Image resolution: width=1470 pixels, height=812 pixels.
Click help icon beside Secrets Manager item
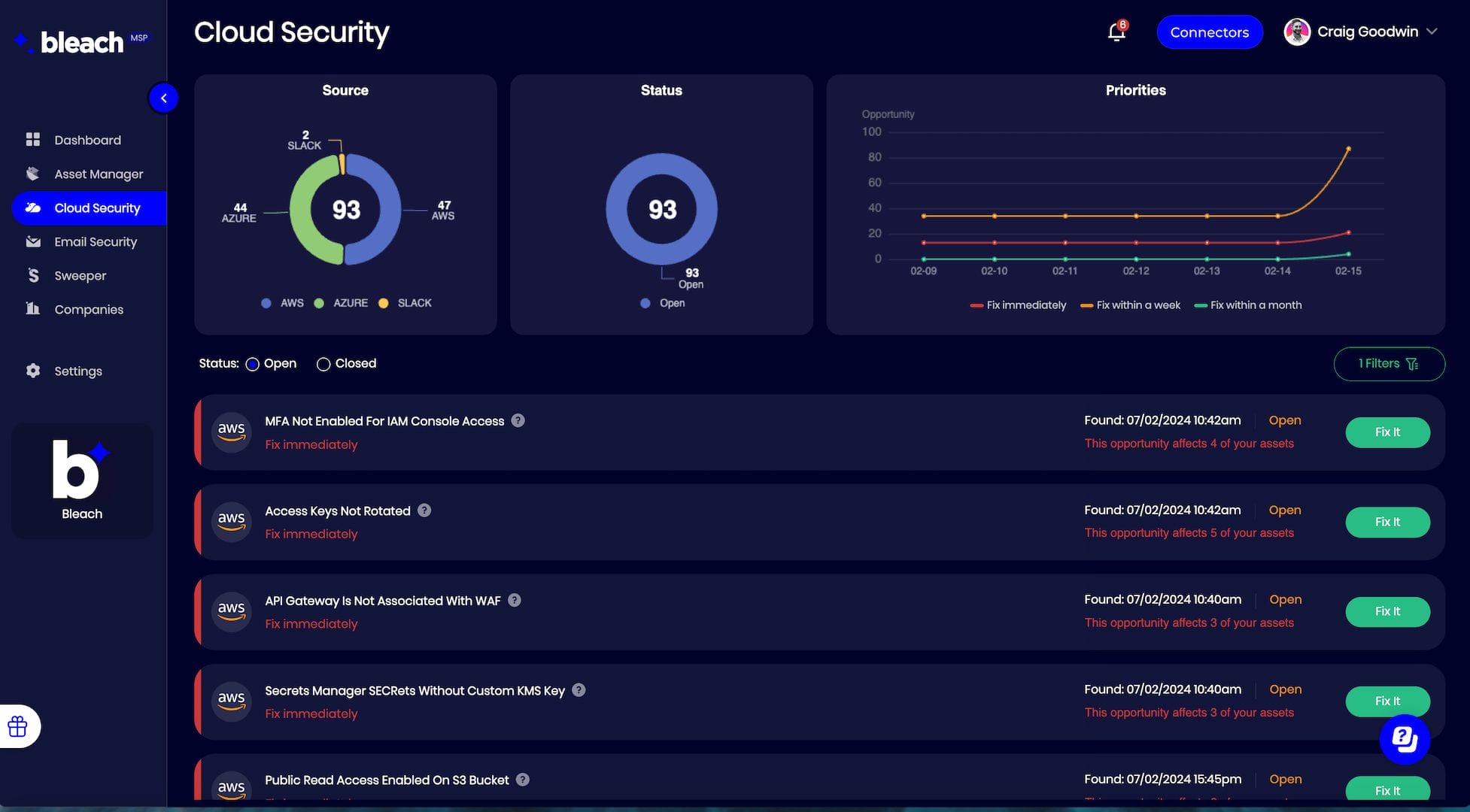(579, 690)
